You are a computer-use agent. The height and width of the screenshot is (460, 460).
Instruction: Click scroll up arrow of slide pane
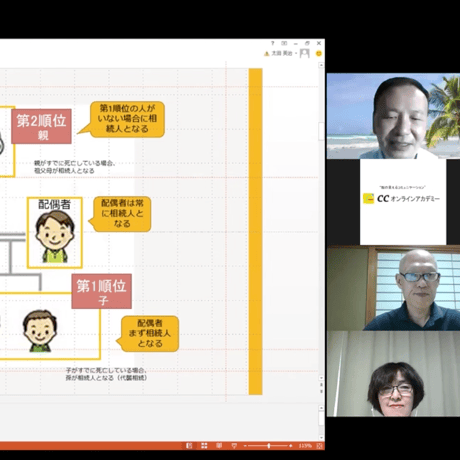tap(321, 66)
